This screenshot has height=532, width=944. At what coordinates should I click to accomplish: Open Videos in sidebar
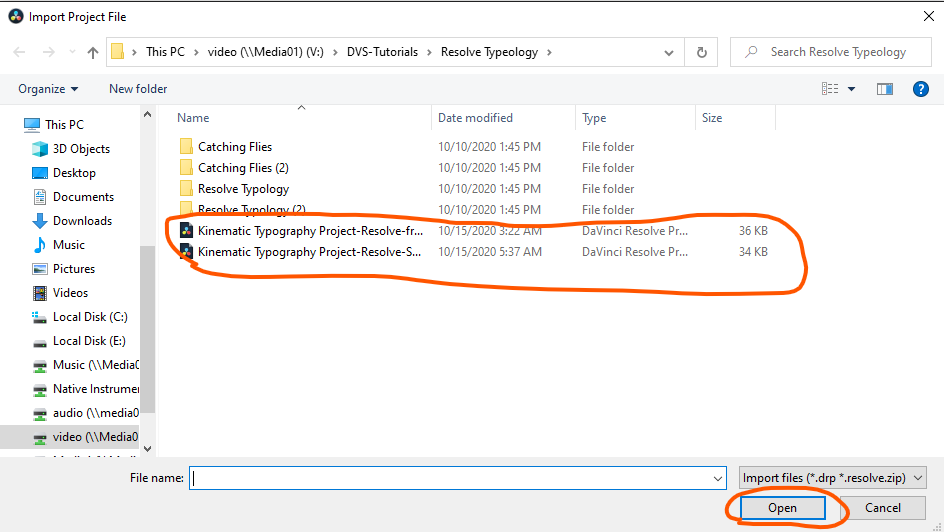[x=60, y=293]
